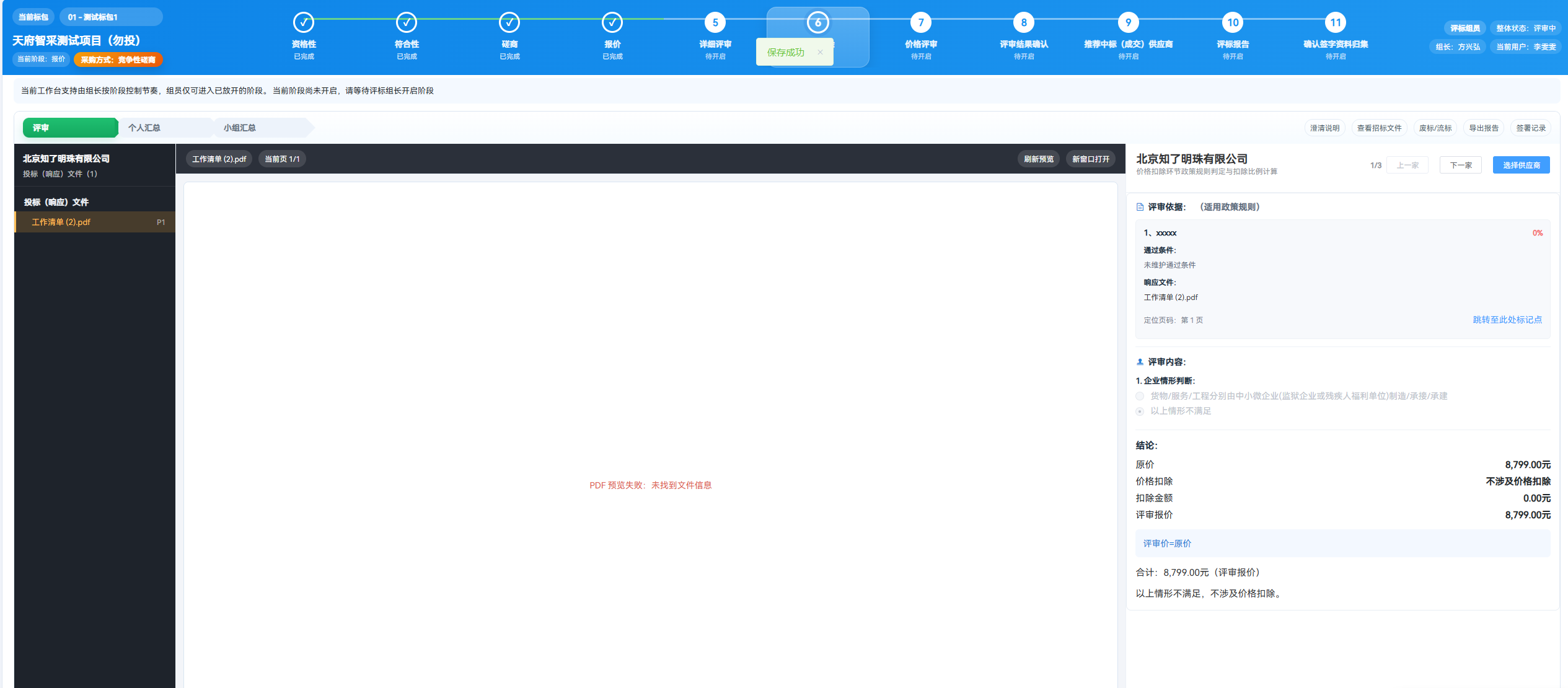Click the 评标组员 tag
The height and width of the screenshot is (688, 1568).
pyautogui.click(x=1465, y=28)
